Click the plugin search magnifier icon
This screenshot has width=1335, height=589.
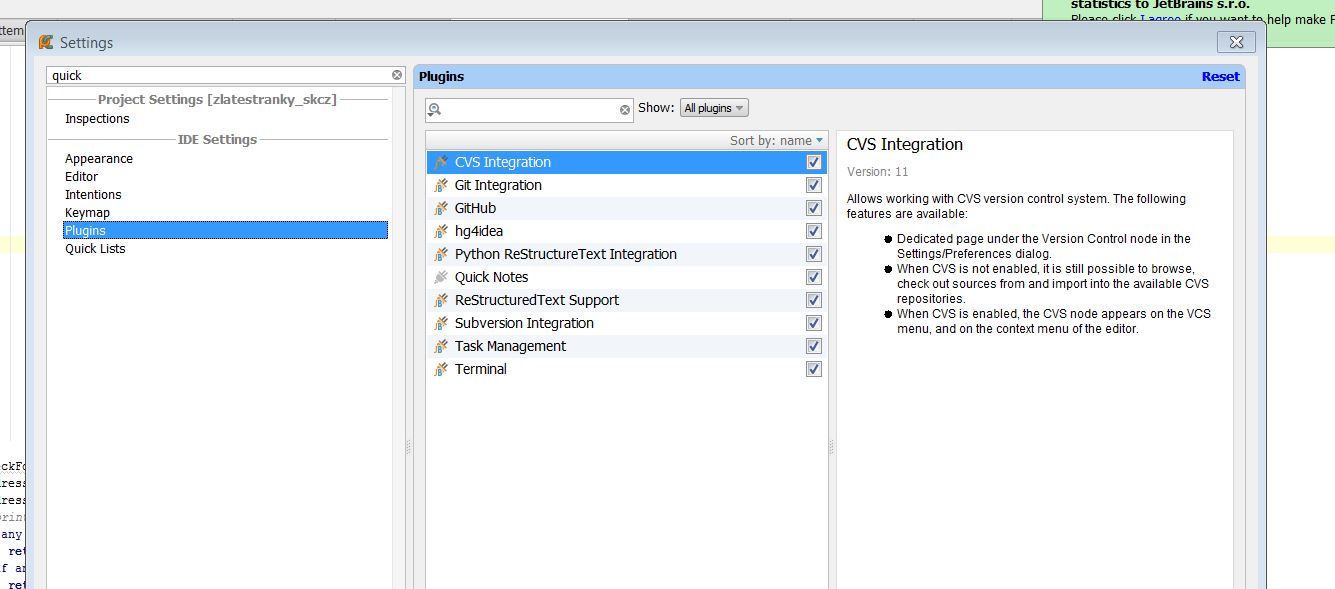coord(435,110)
